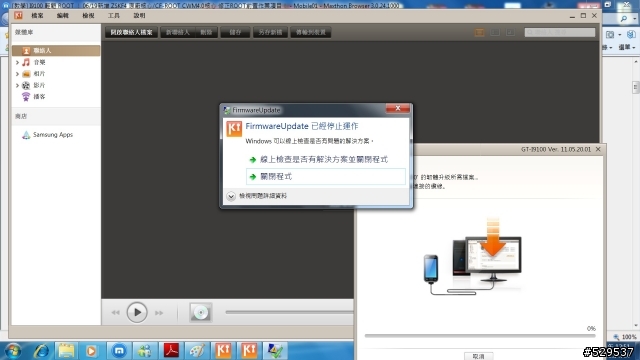640x360 pixels.
Task: Click the 影片 film reel icon
Action: click(x=26, y=85)
